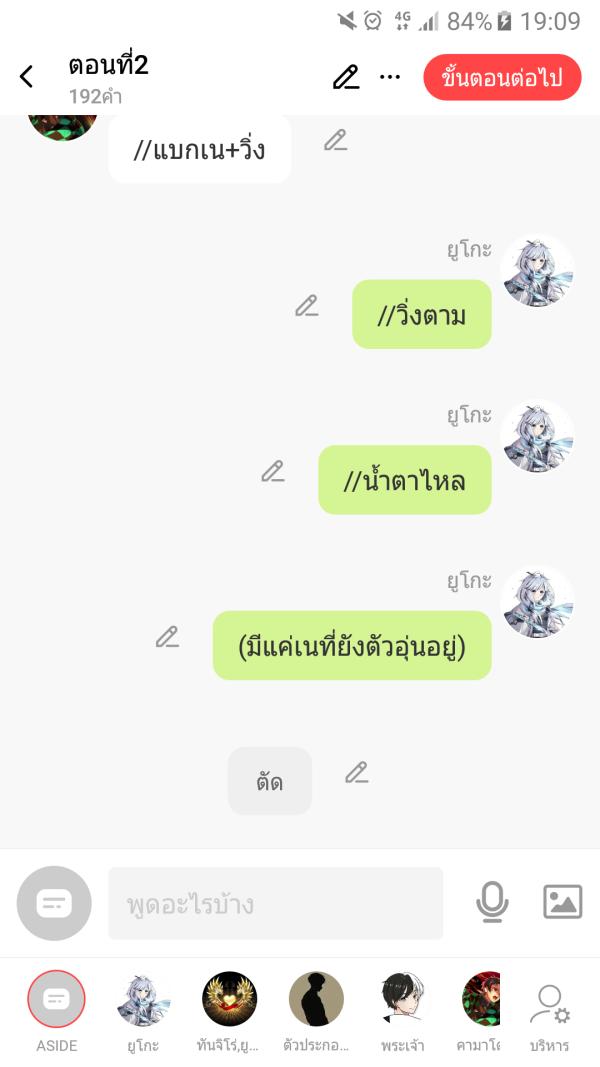
Task: Edit the //น้ำตาไหล message
Action: tap(273, 472)
